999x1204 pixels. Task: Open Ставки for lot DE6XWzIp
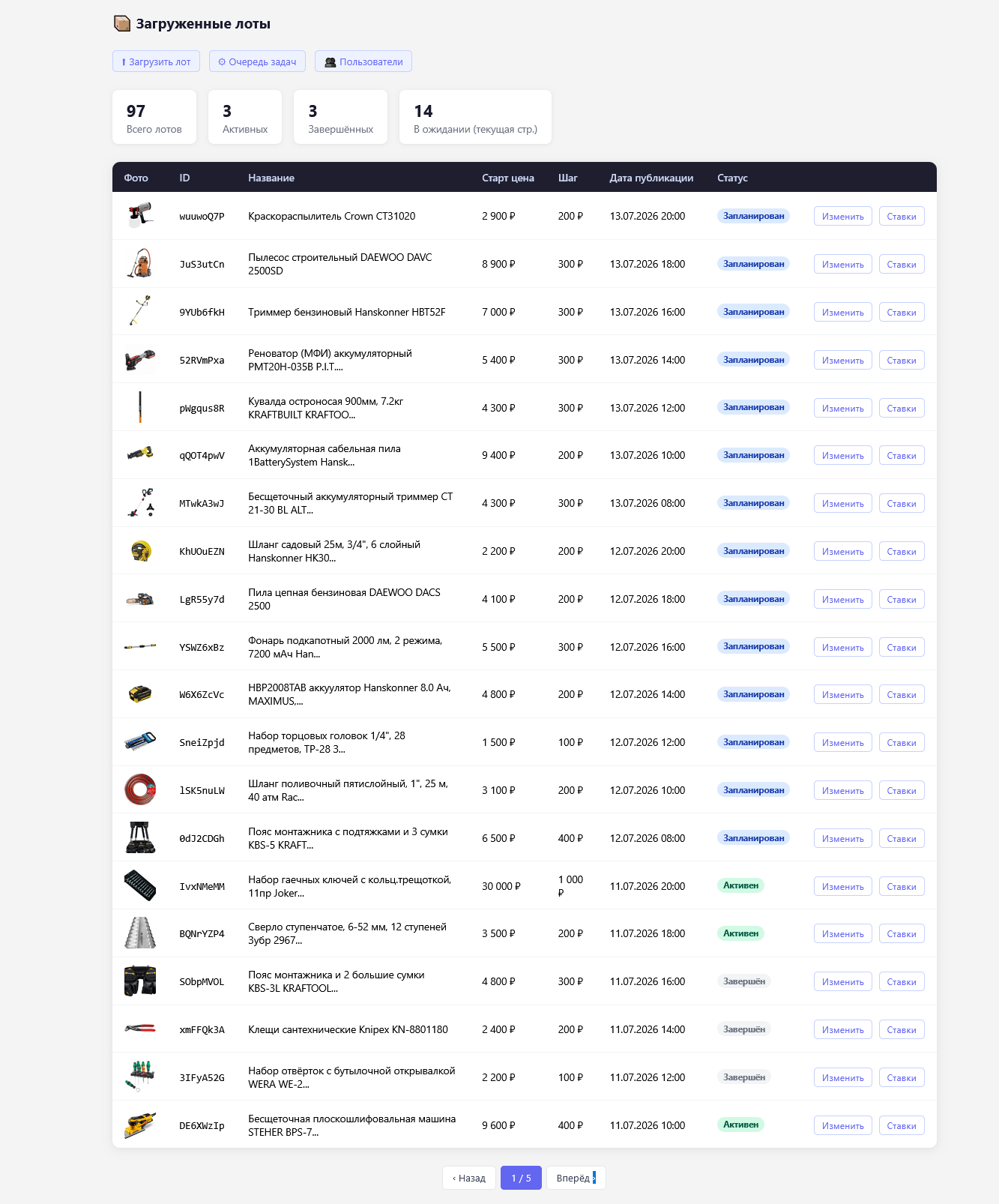[x=902, y=1125]
